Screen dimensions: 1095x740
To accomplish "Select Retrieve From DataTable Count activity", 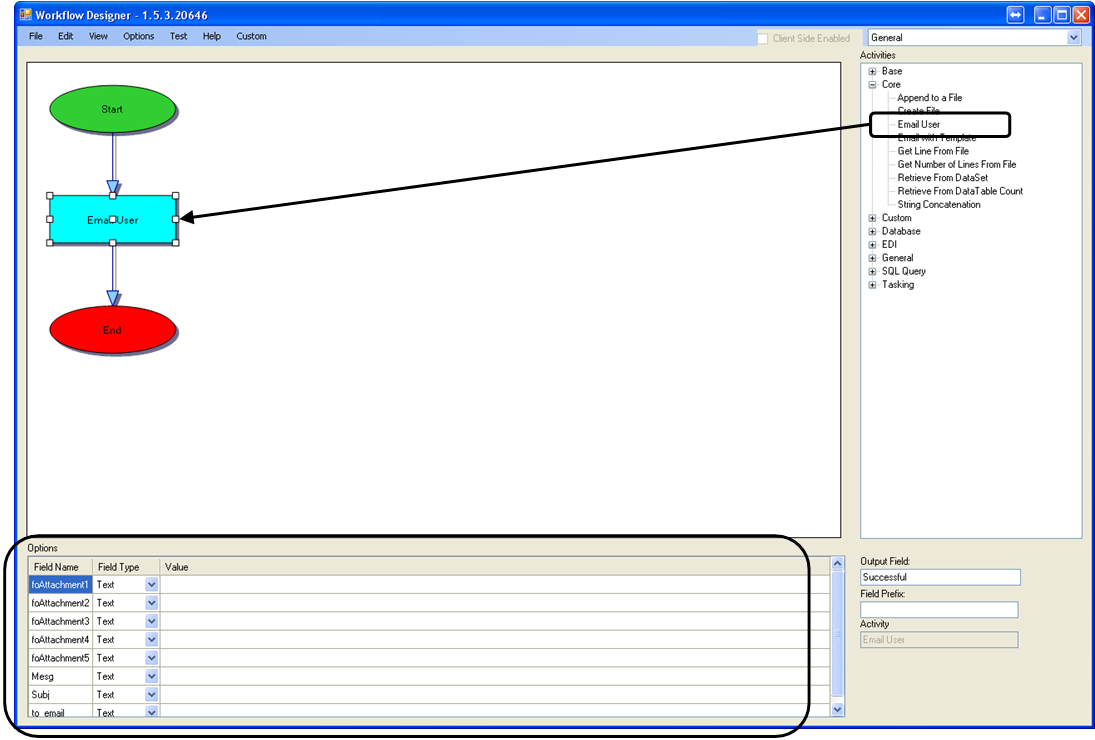I will 960,191.
